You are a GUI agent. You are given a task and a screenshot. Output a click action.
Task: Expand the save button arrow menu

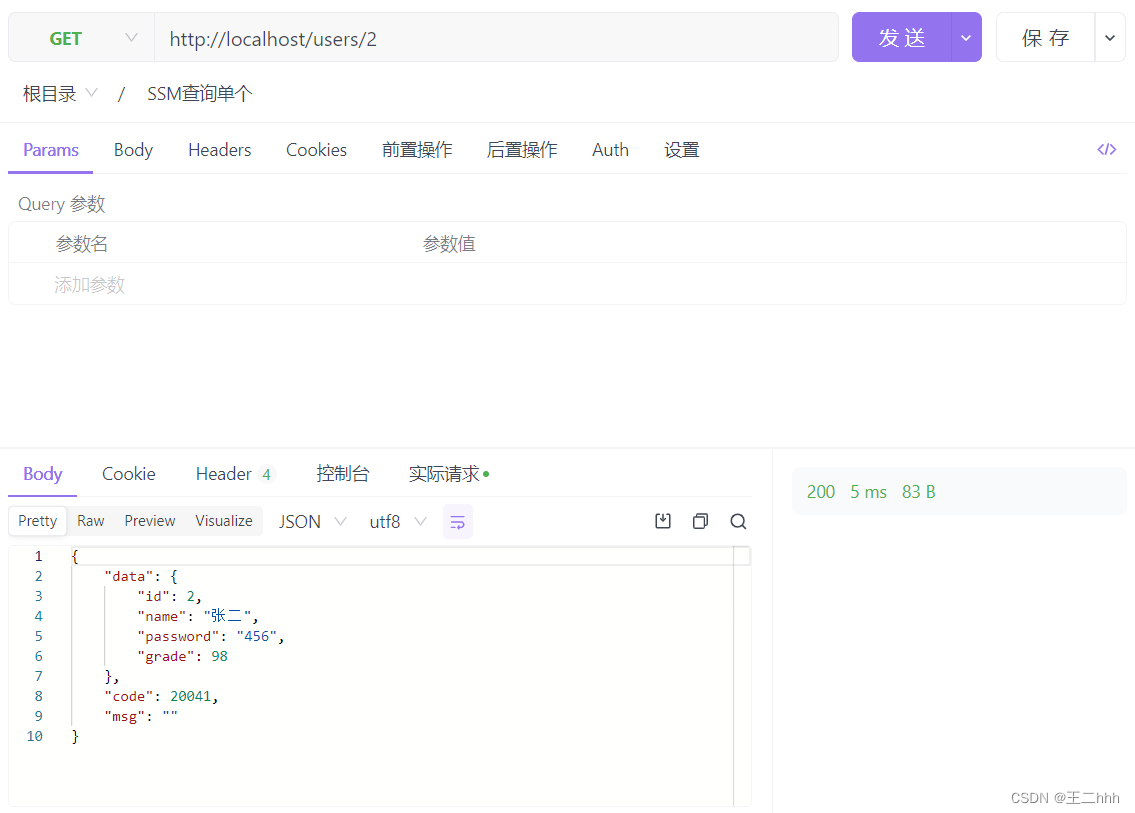pos(1109,38)
